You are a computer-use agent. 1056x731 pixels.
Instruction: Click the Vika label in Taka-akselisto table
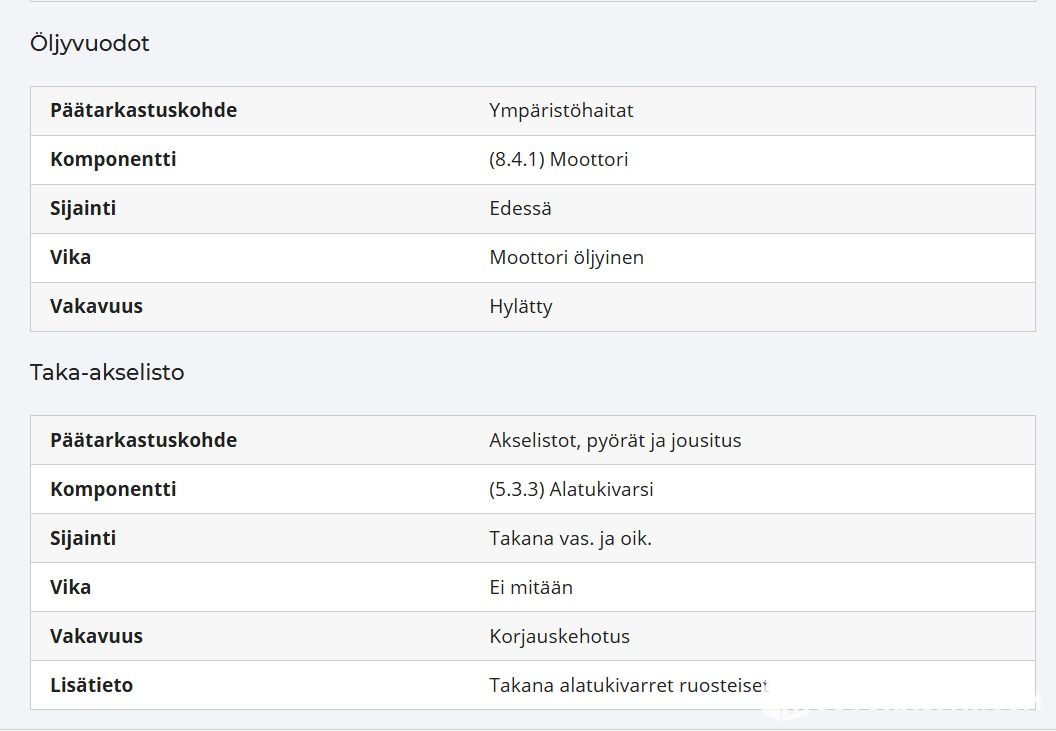[x=70, y=587]
